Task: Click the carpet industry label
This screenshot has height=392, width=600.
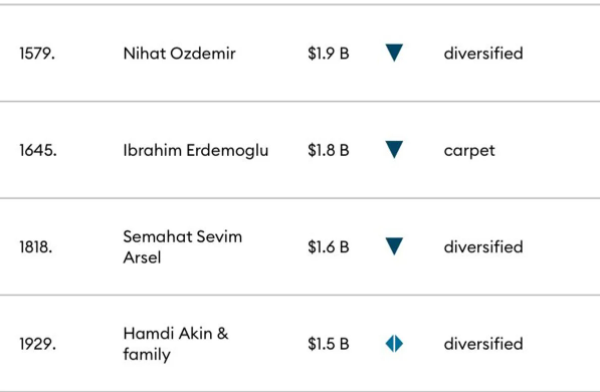Action: pyautogui.click(x=469, y=151)
